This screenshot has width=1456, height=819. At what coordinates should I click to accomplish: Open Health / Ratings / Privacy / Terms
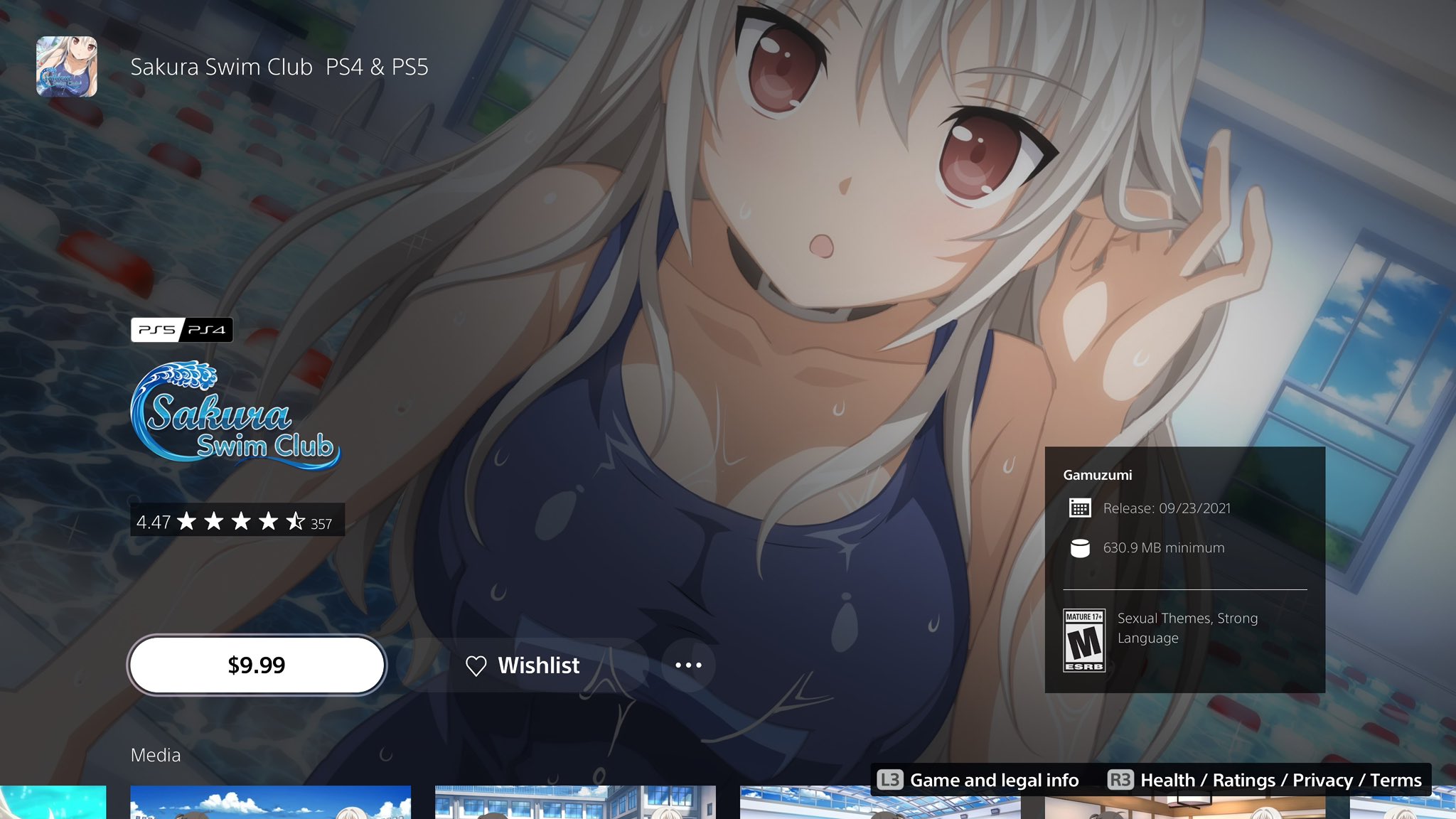point(1280,780)
